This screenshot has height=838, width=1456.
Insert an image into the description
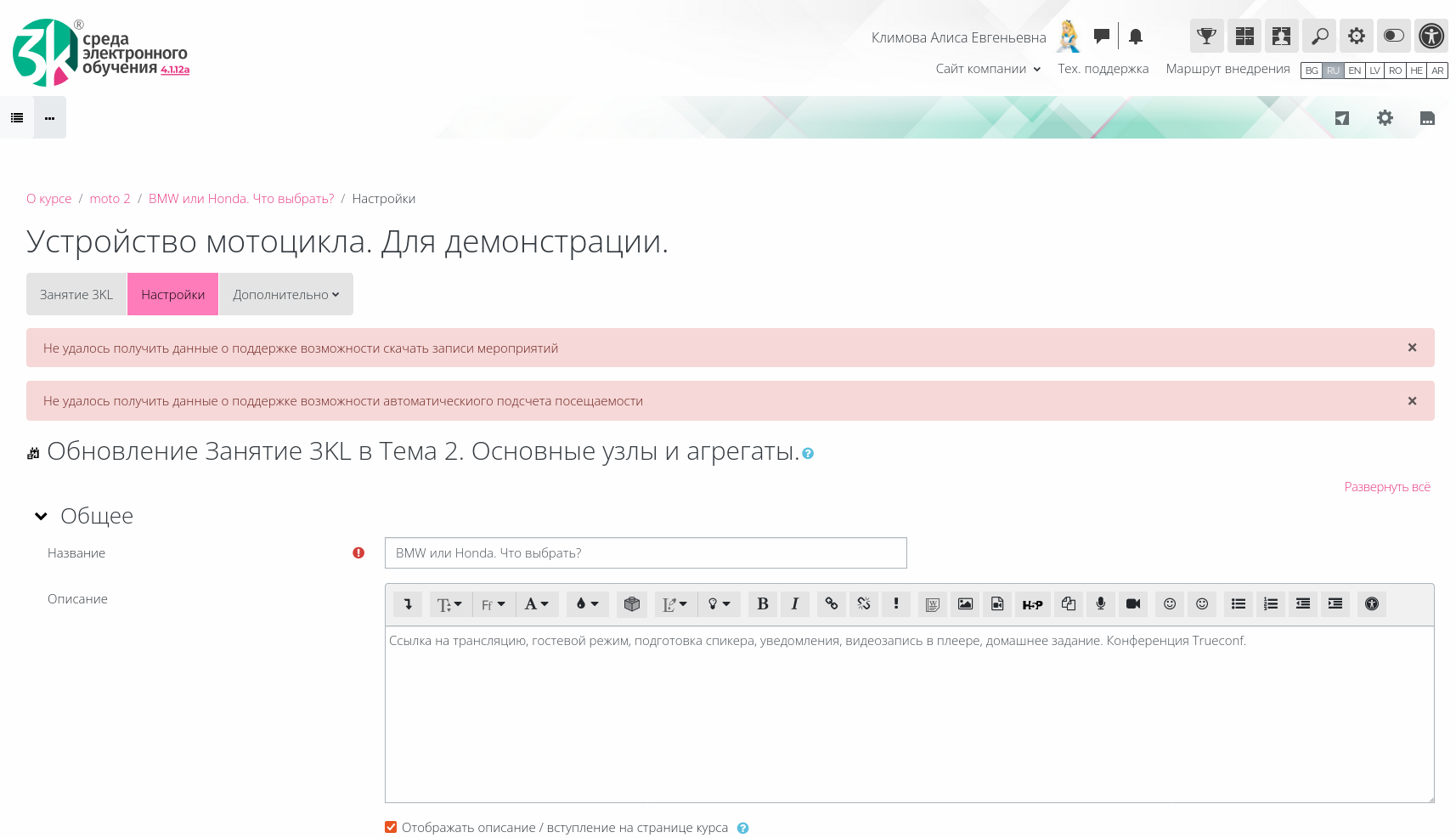pyautogui.click(x=965, y=603)
